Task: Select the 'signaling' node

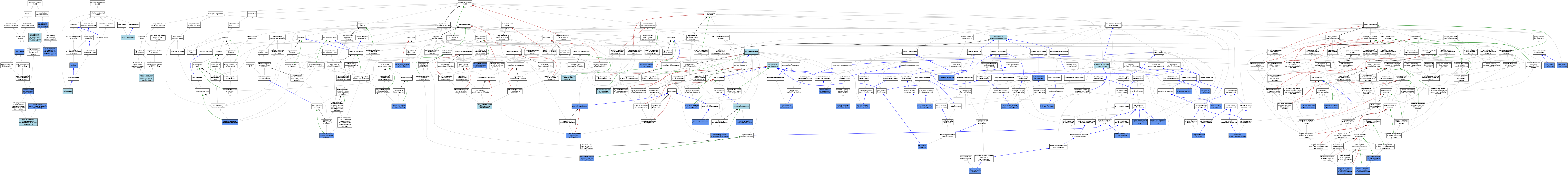Action: click(x=301, y=37)
